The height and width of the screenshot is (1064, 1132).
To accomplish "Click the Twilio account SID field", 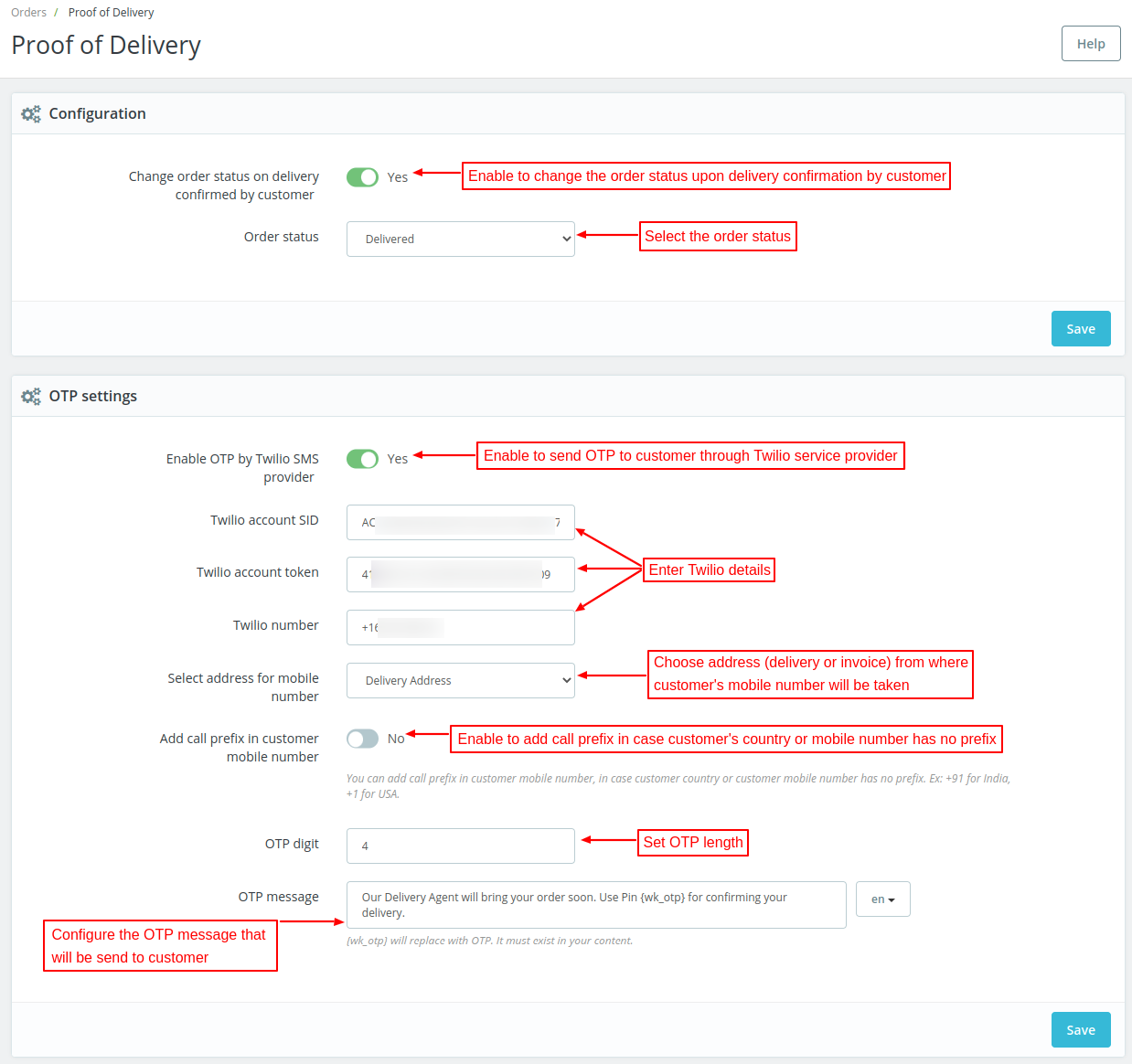I will tap(460, 522).
